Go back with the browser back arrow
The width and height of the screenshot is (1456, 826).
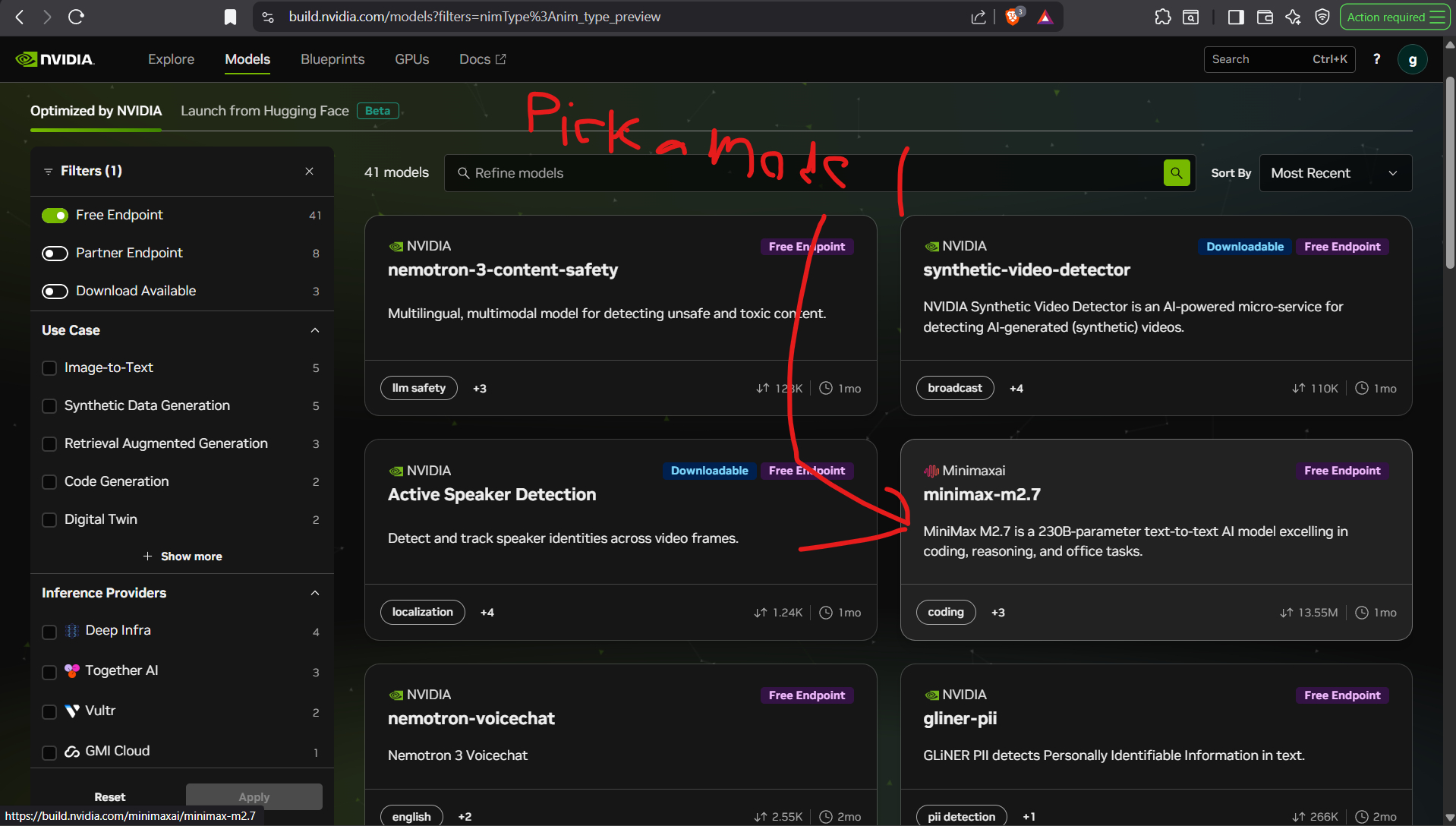20,17
